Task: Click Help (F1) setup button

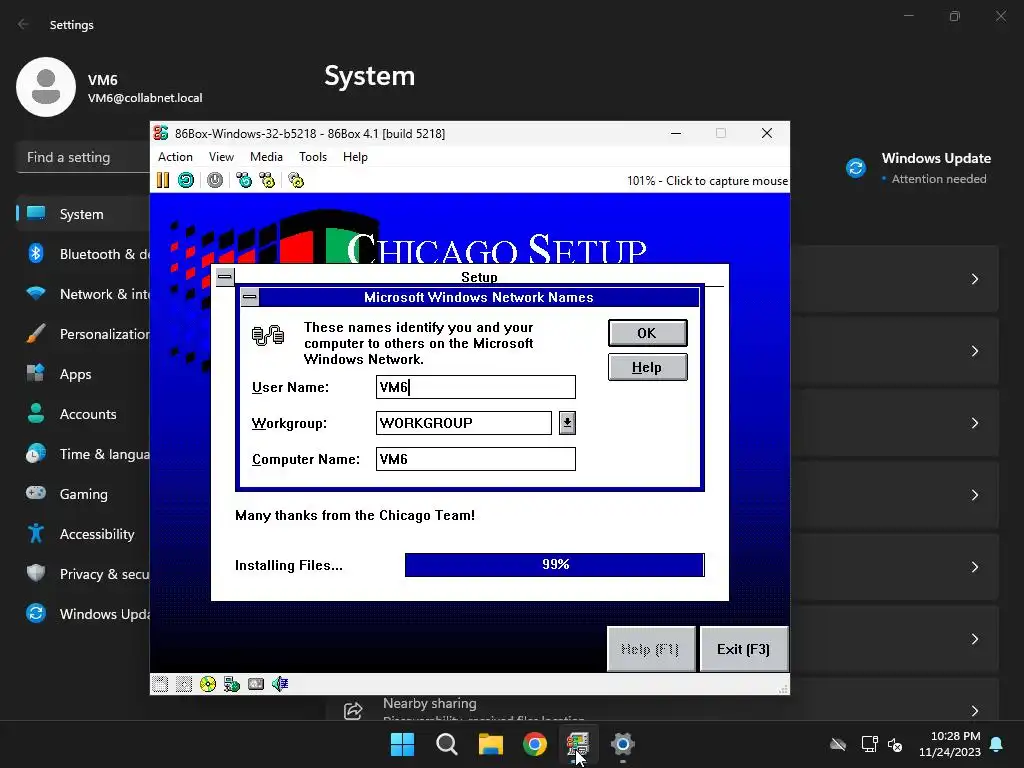Action: tap(650, 648)
